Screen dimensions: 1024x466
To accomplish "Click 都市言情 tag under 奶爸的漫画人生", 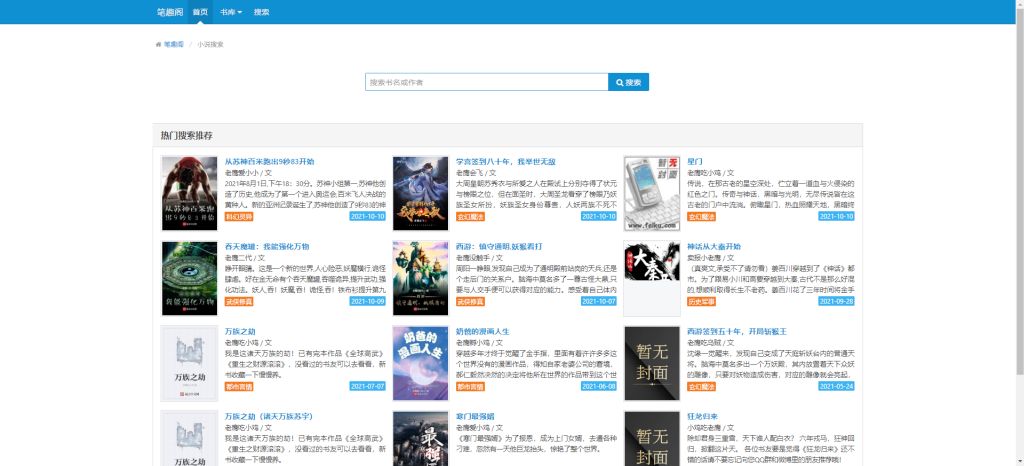I will (470, 386).
